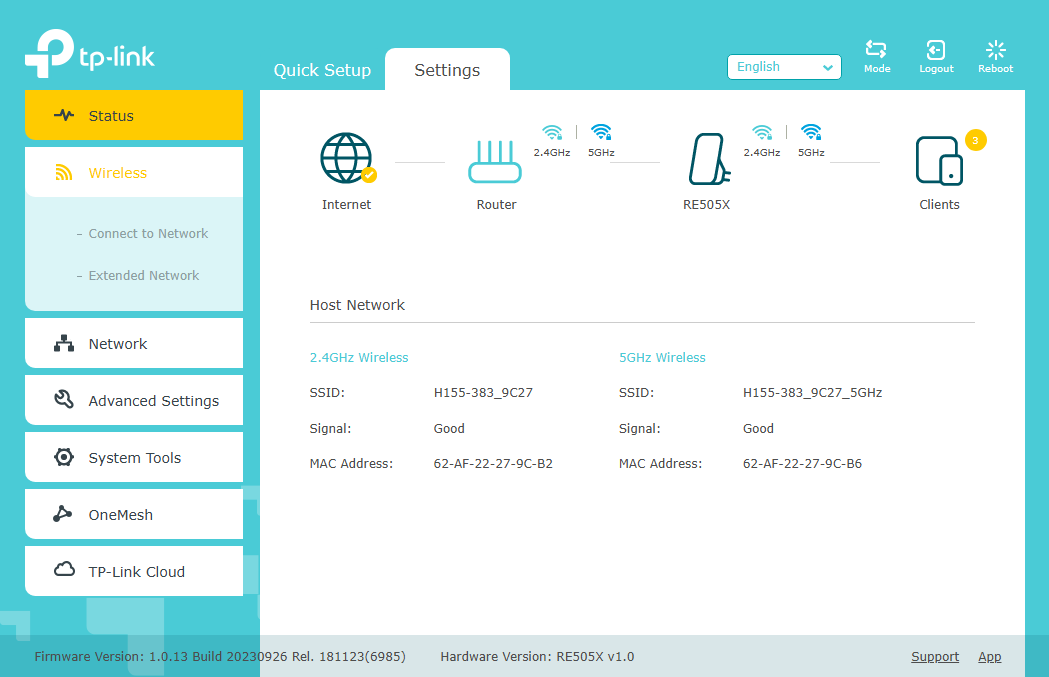This screenshot has height=677, width=1049.
Task: Click the Internet label under globe
Action: tap(346, 205)
